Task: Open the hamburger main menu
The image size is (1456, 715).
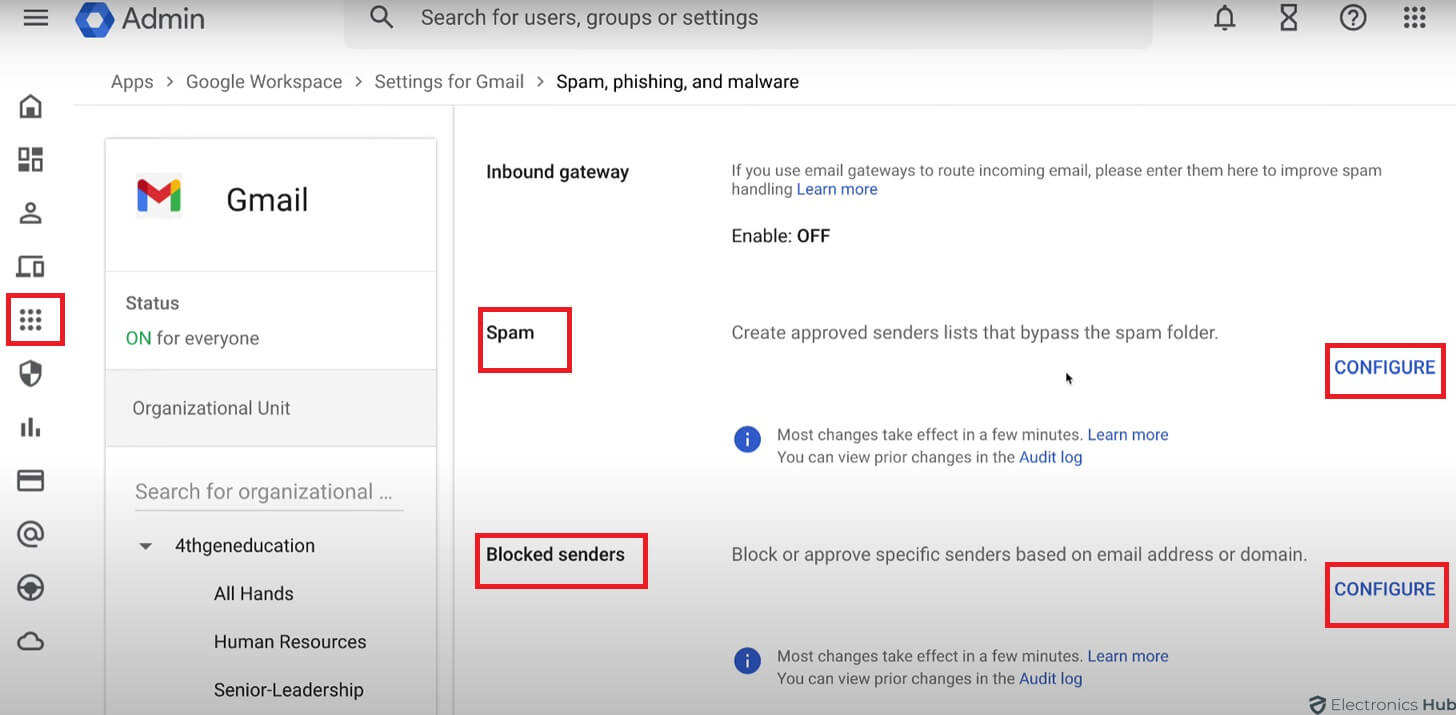Action: 36,18
